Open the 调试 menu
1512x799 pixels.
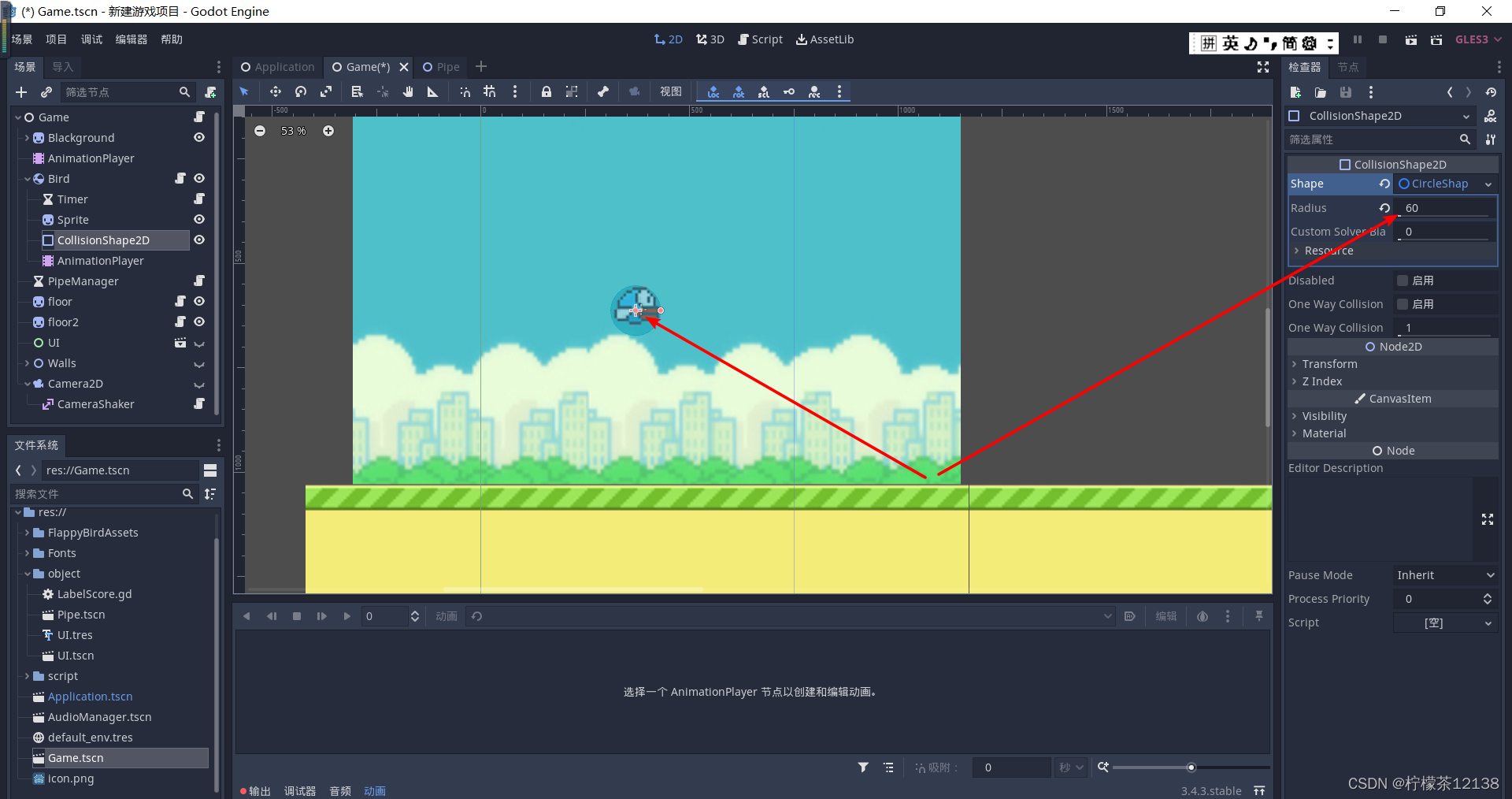91,39
